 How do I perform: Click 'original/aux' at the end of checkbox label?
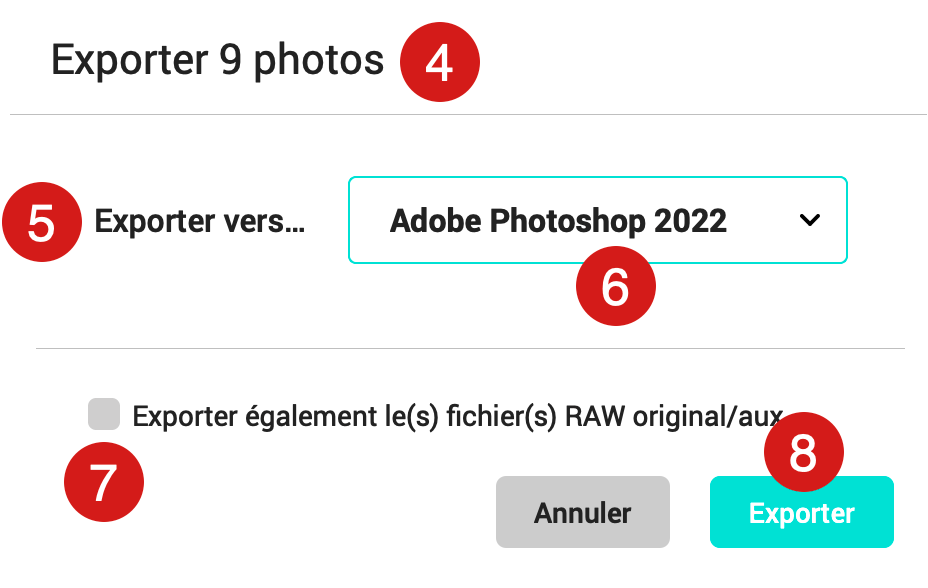tap(708, 416)
